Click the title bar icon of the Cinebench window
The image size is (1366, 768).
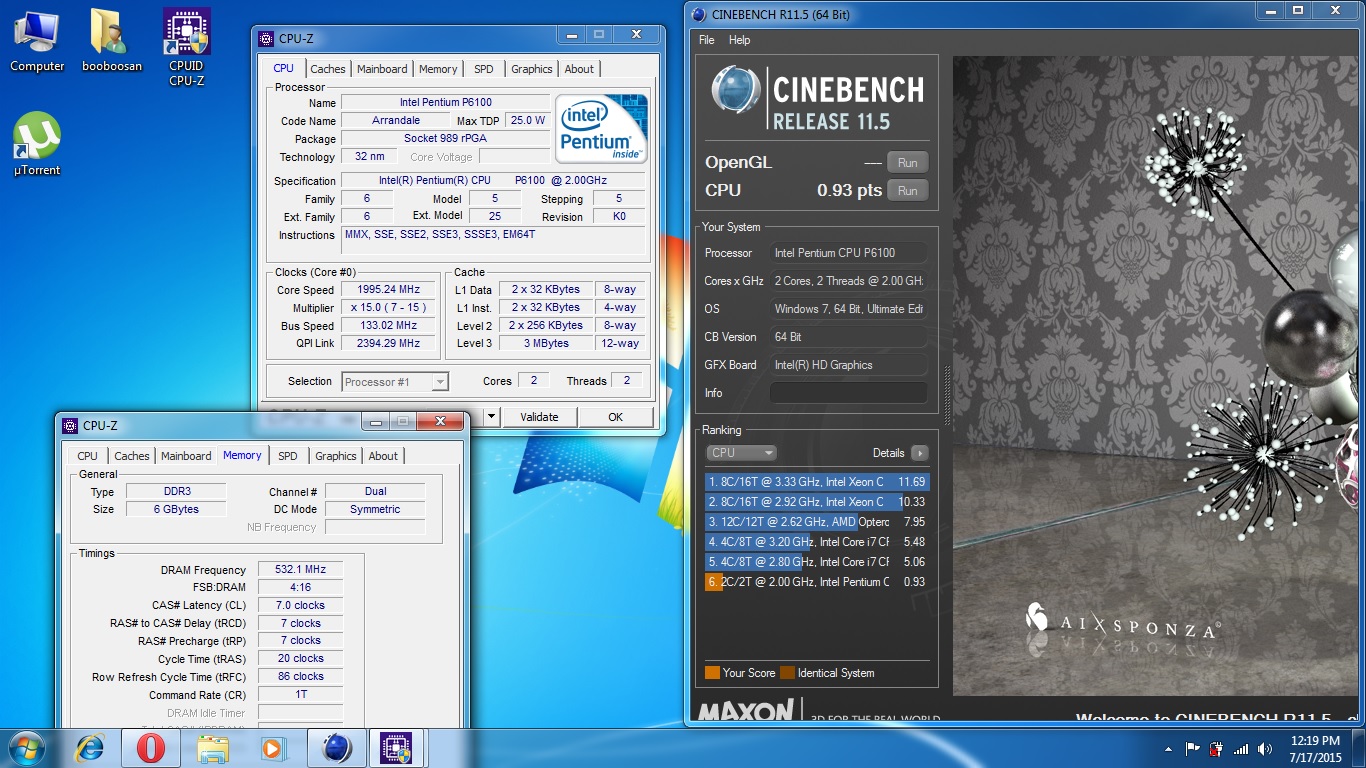click(697, 14)
